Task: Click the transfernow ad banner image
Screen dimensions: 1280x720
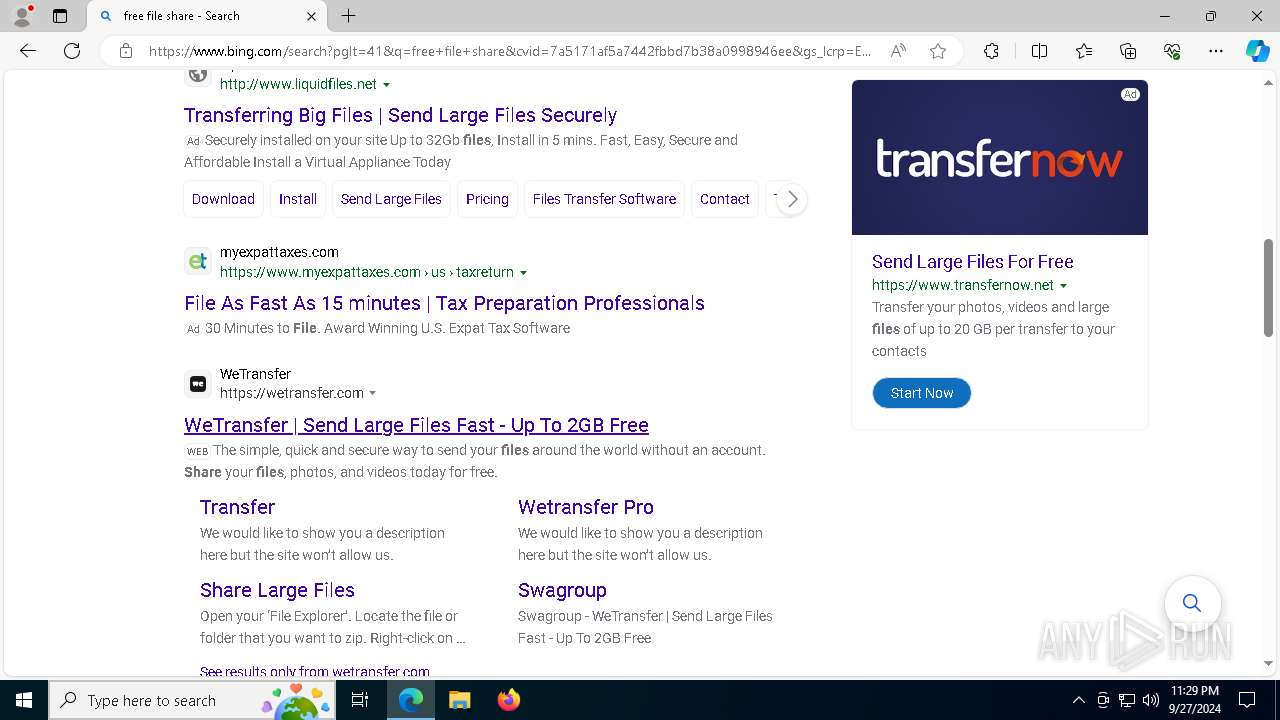Action: (1000, 158)
